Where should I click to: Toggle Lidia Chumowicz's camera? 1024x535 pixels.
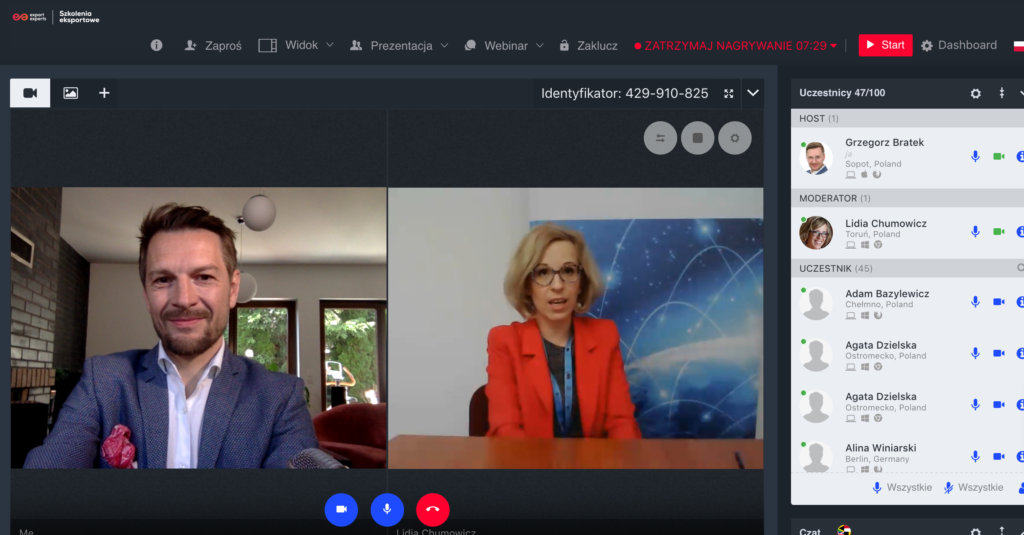999,231
